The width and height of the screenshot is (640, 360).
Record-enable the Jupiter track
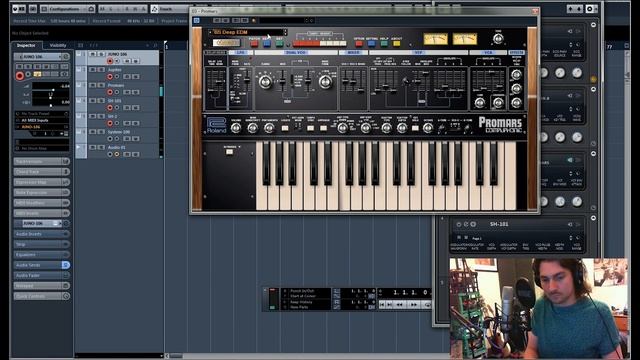click(110, 77)
